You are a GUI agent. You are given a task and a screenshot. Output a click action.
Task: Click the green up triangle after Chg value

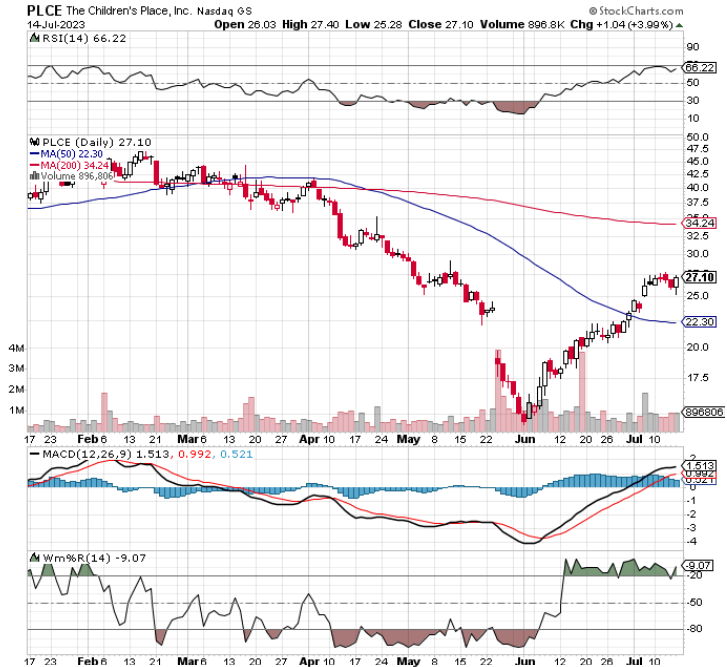point(679,25)
